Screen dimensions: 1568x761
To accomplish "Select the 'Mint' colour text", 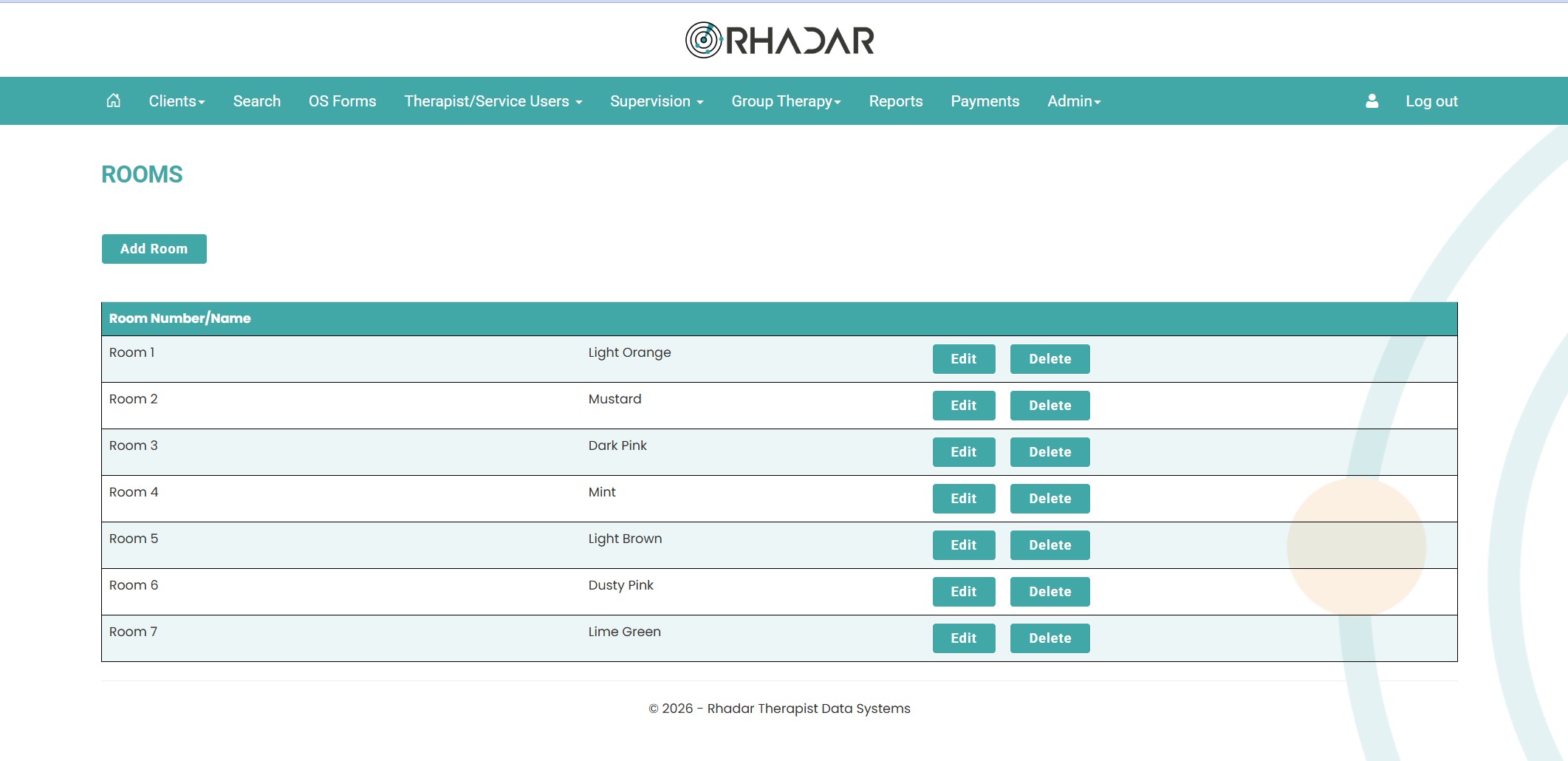I will pos(602,492).
